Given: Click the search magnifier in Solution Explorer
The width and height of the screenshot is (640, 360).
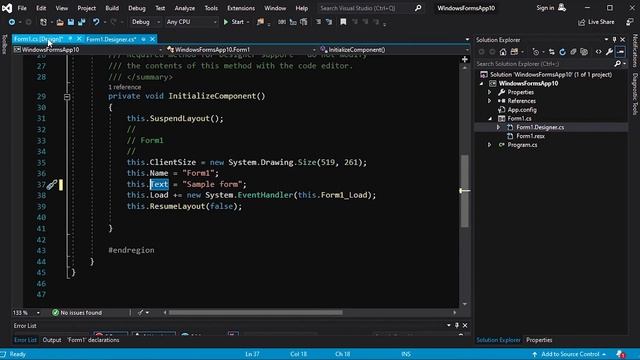Looking at the screenshot, I should (618, 64).
